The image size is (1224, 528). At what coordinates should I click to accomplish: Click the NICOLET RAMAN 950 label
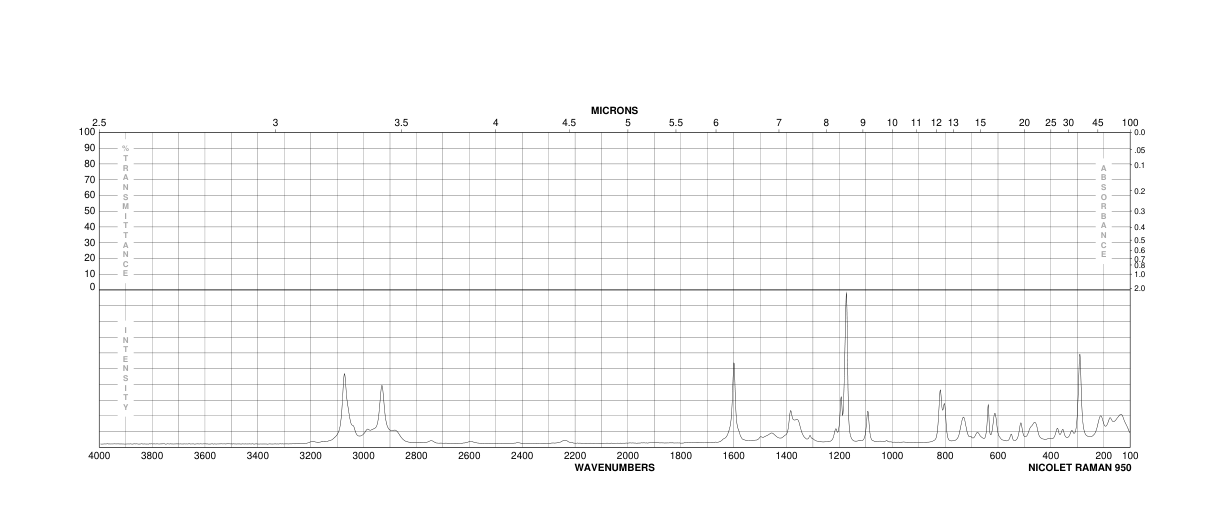pos(1079,467)
